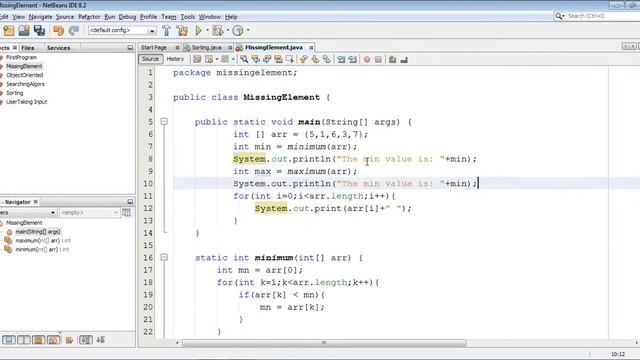This screenshot has width=640, height=360.
Task: Open the Tools menu
Action: point(187,17)
